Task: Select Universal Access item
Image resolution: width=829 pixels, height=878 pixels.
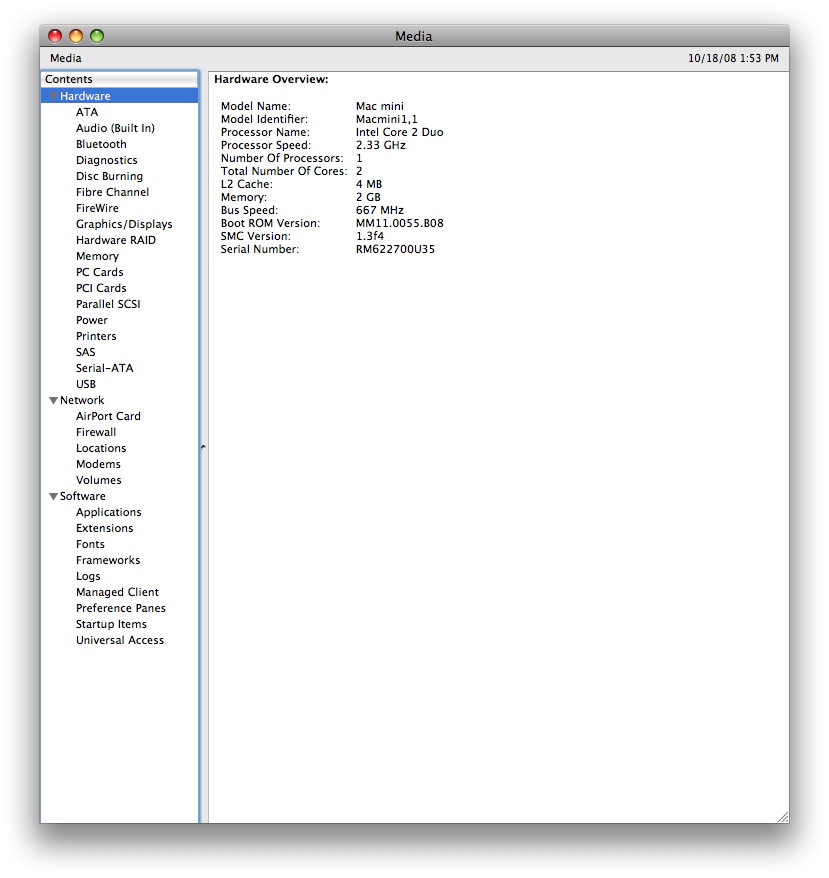Action: pyautogui.click(x=120, y=641)
